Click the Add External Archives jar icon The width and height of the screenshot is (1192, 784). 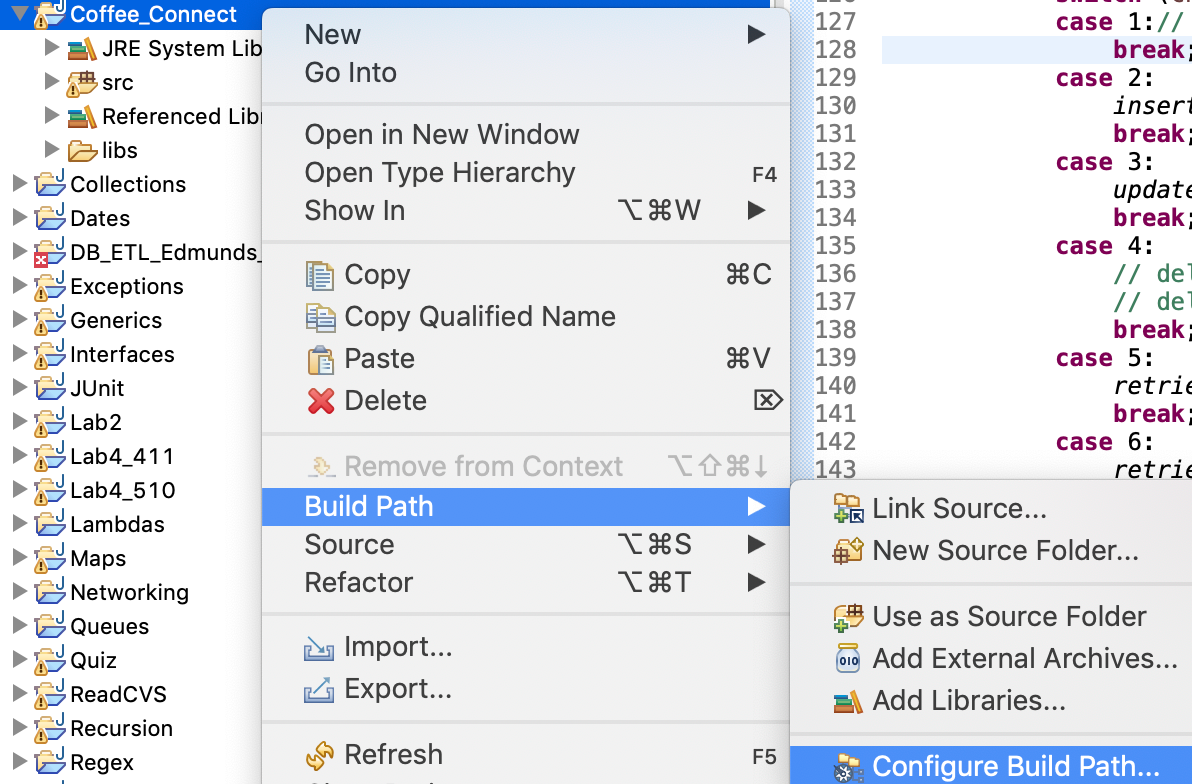click(x=848, y=659)
